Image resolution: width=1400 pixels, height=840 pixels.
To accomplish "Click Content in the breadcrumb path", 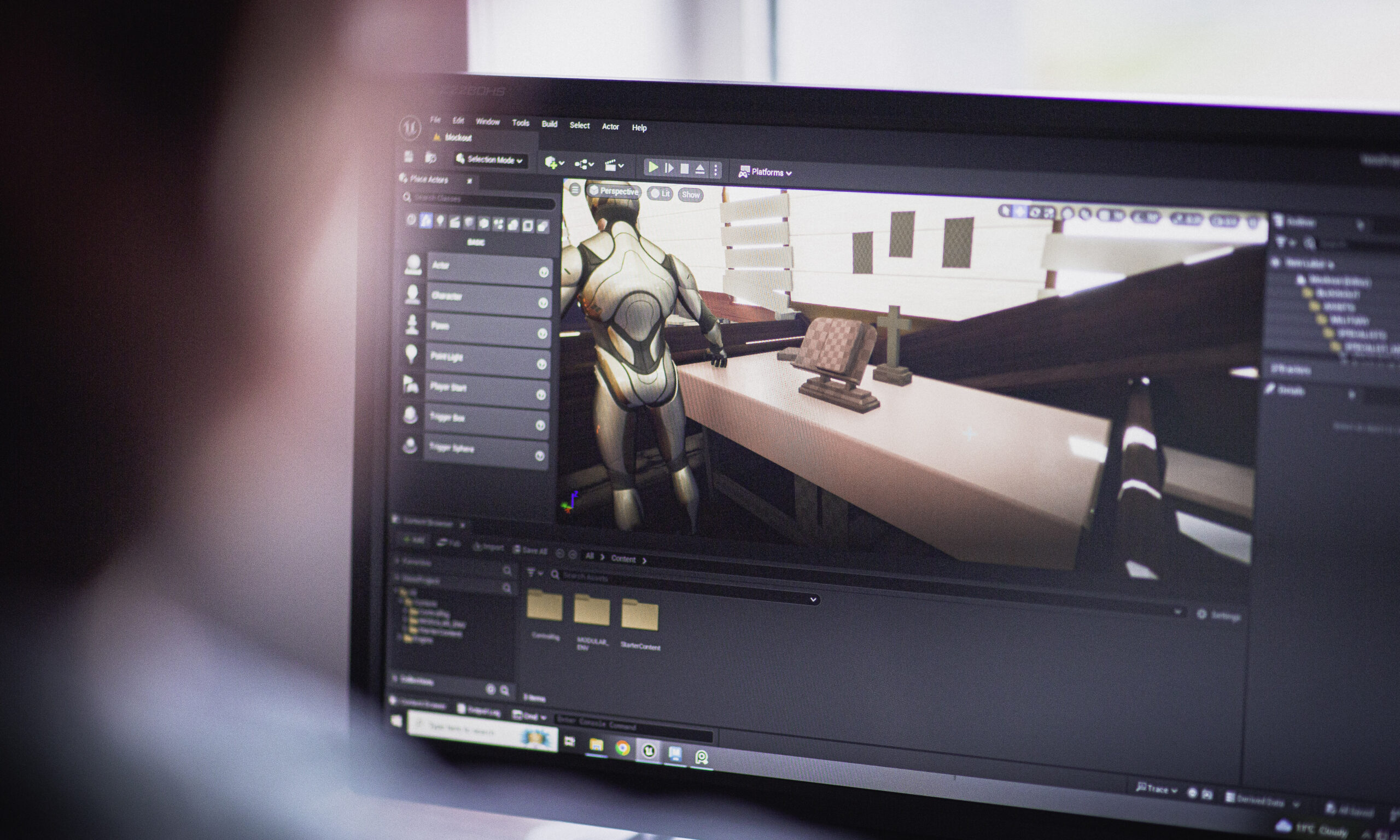I will pyautogui.click(x=623, y=559).
